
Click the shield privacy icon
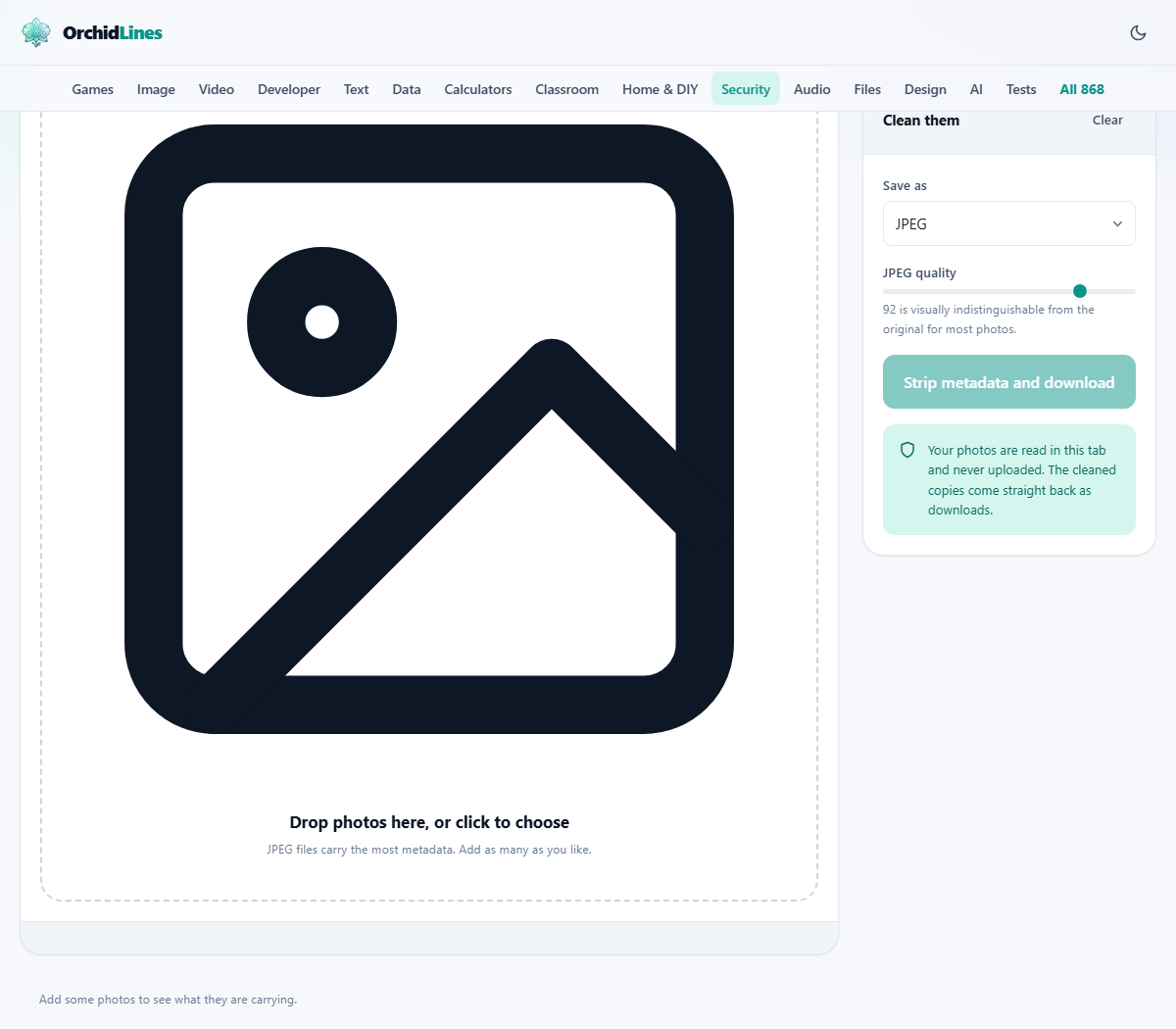(x=907, y=450)
